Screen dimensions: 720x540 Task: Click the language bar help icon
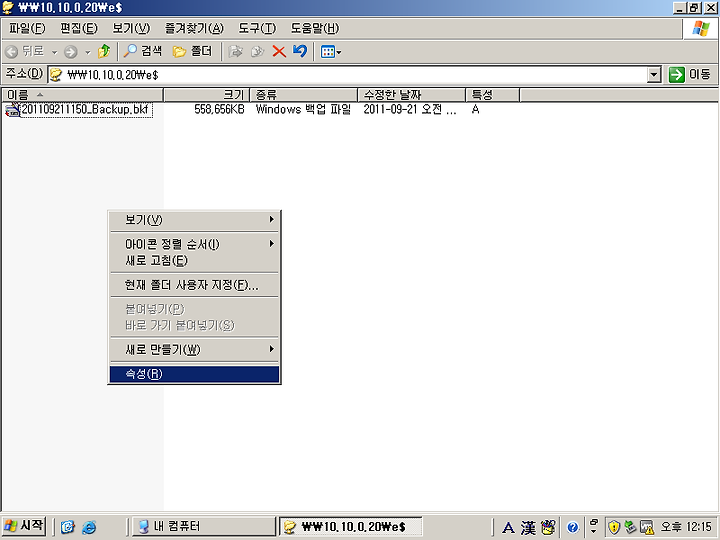pyautogui.click(x=572, y=527)
